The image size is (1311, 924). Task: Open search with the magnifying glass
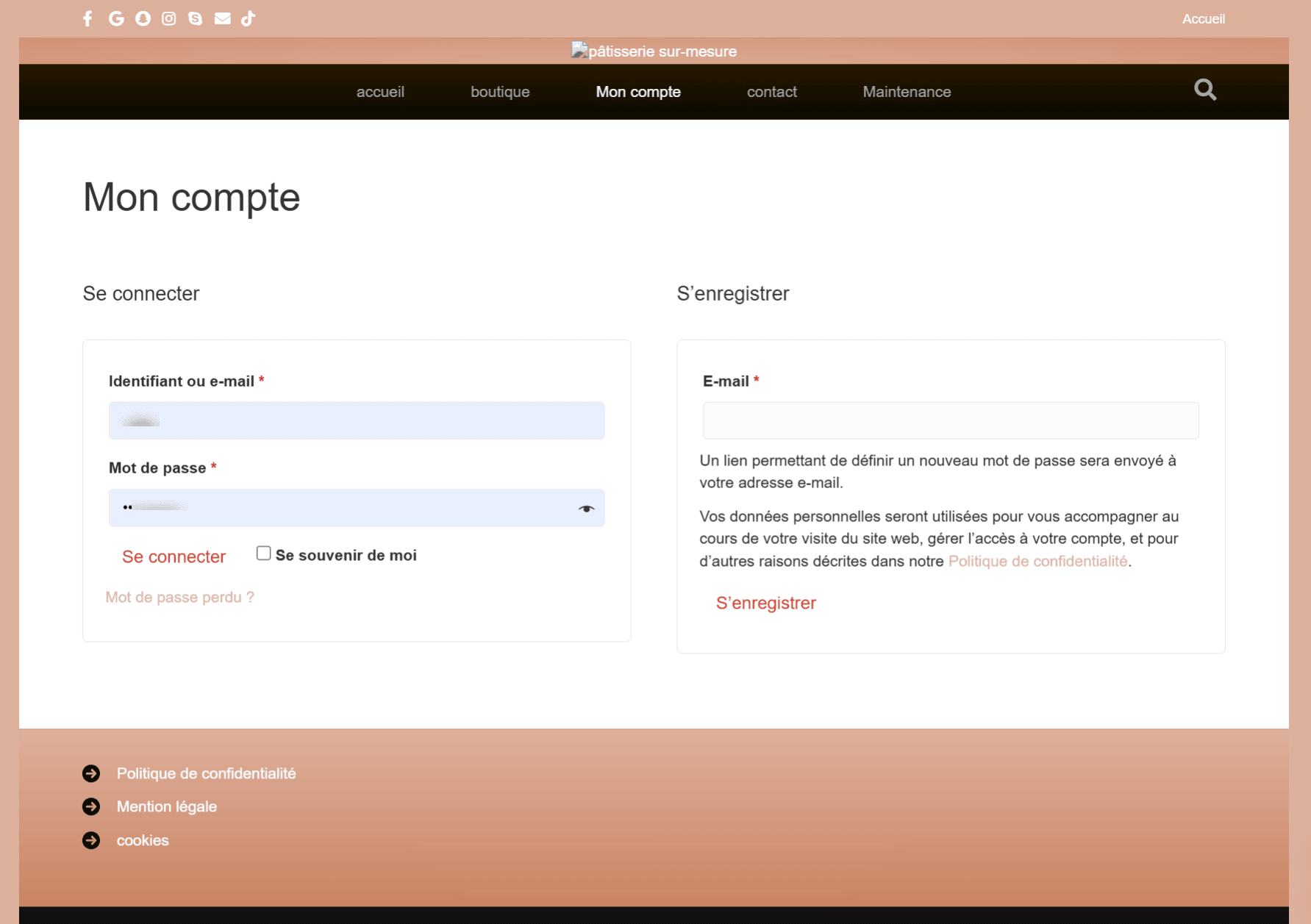click(x=1204, y=90)
